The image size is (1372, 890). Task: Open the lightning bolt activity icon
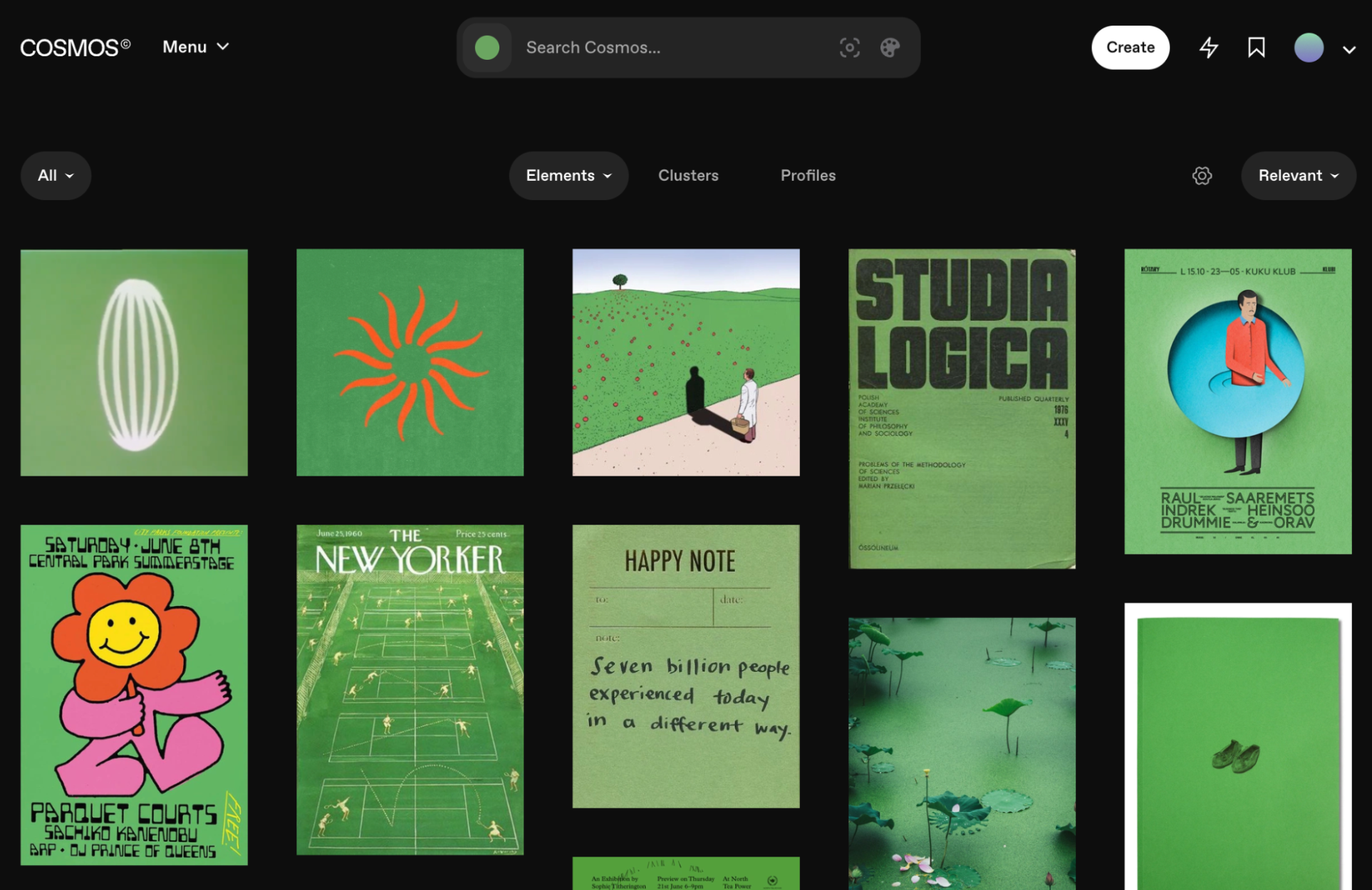pyautogui.click(x=1209, y=48)
